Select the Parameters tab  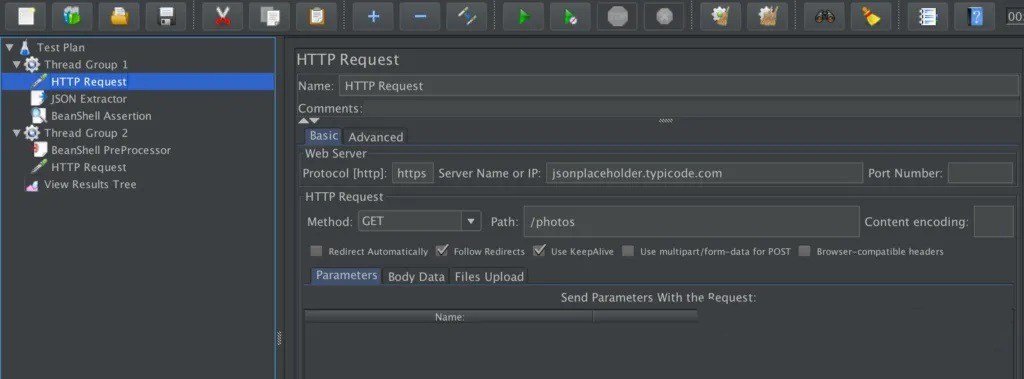(x=347, y=275)
